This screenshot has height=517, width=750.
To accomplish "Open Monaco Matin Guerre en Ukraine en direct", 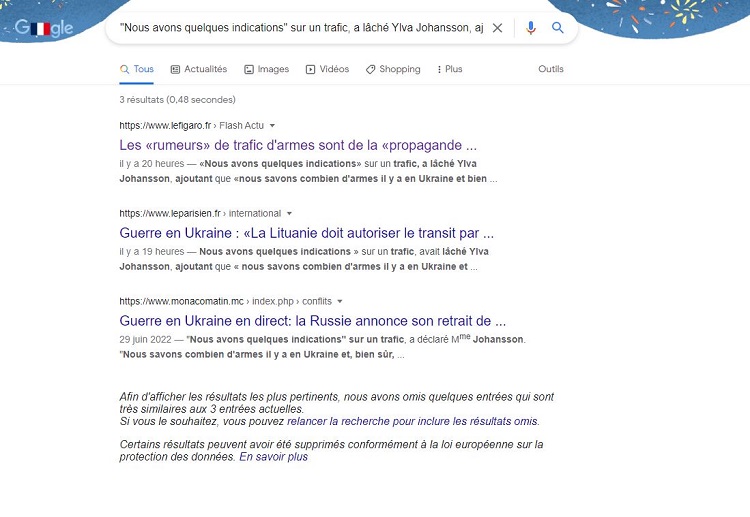I will [312, 321].
